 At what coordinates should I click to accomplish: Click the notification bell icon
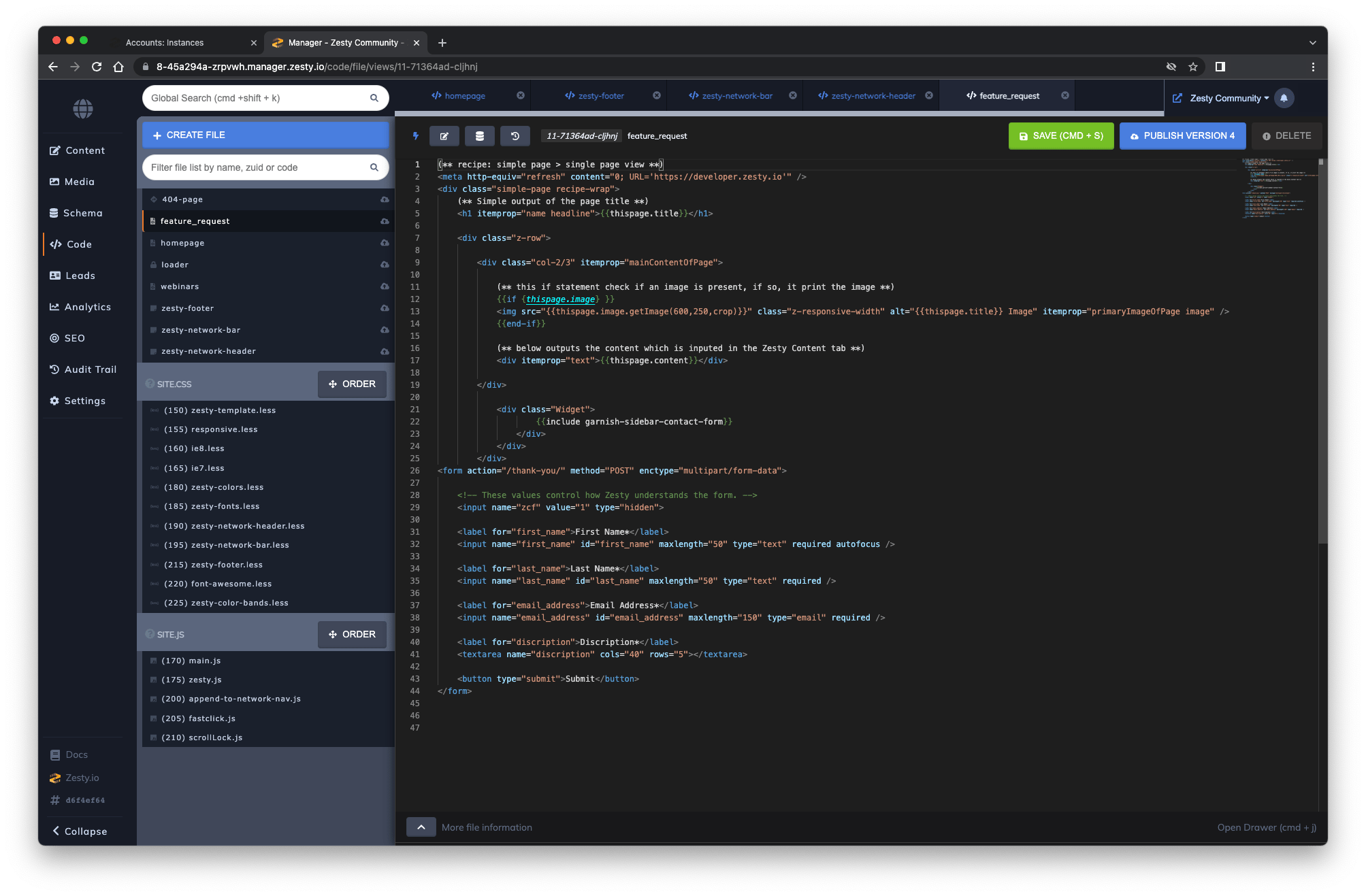click(1284, 98)
